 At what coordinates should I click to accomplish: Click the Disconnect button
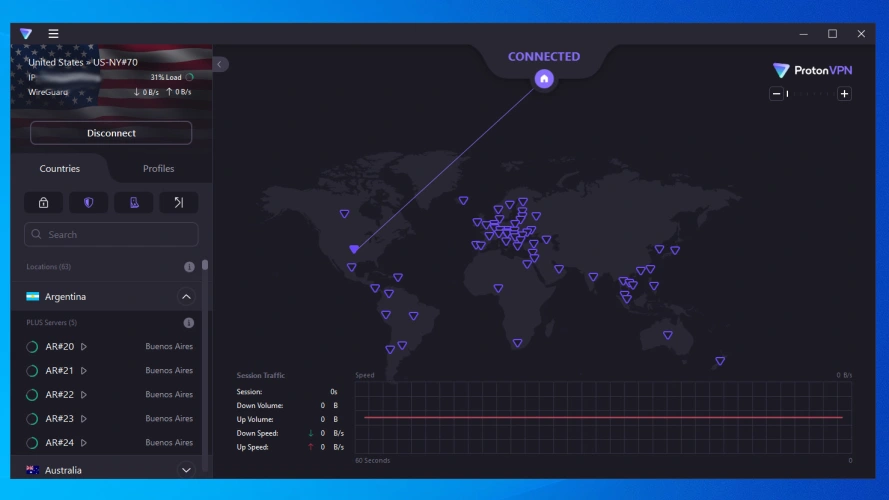(x=111, y=133)
